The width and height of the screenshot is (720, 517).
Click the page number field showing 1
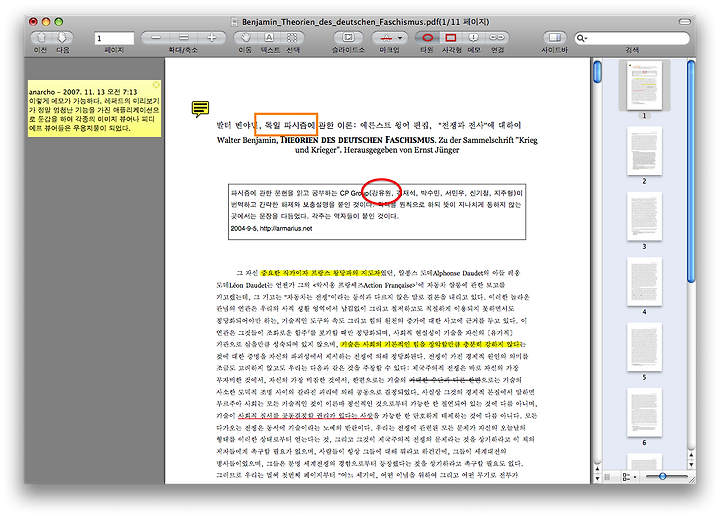coord(114,38)
